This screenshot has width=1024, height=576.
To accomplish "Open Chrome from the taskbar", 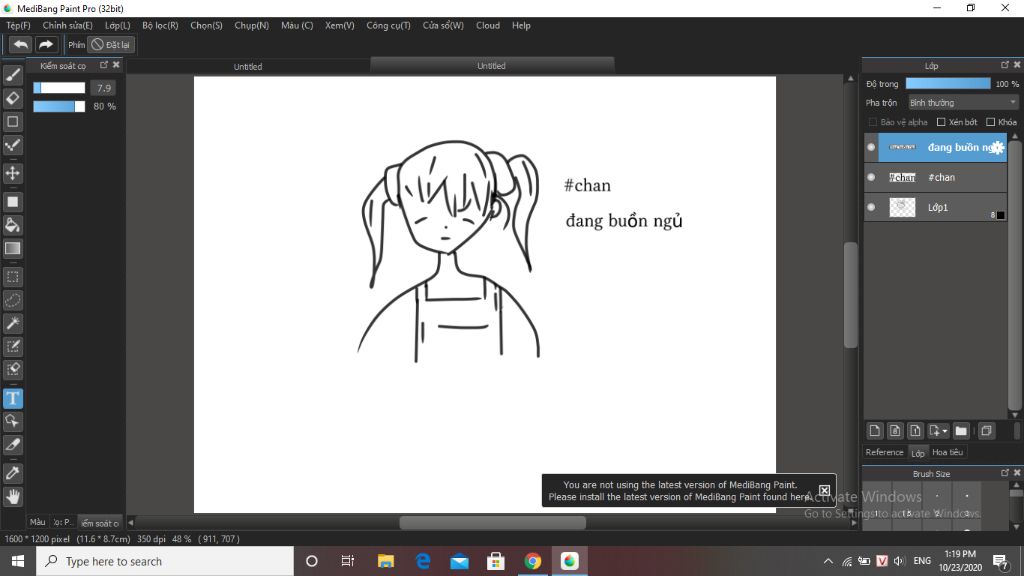I will (532, 561).
